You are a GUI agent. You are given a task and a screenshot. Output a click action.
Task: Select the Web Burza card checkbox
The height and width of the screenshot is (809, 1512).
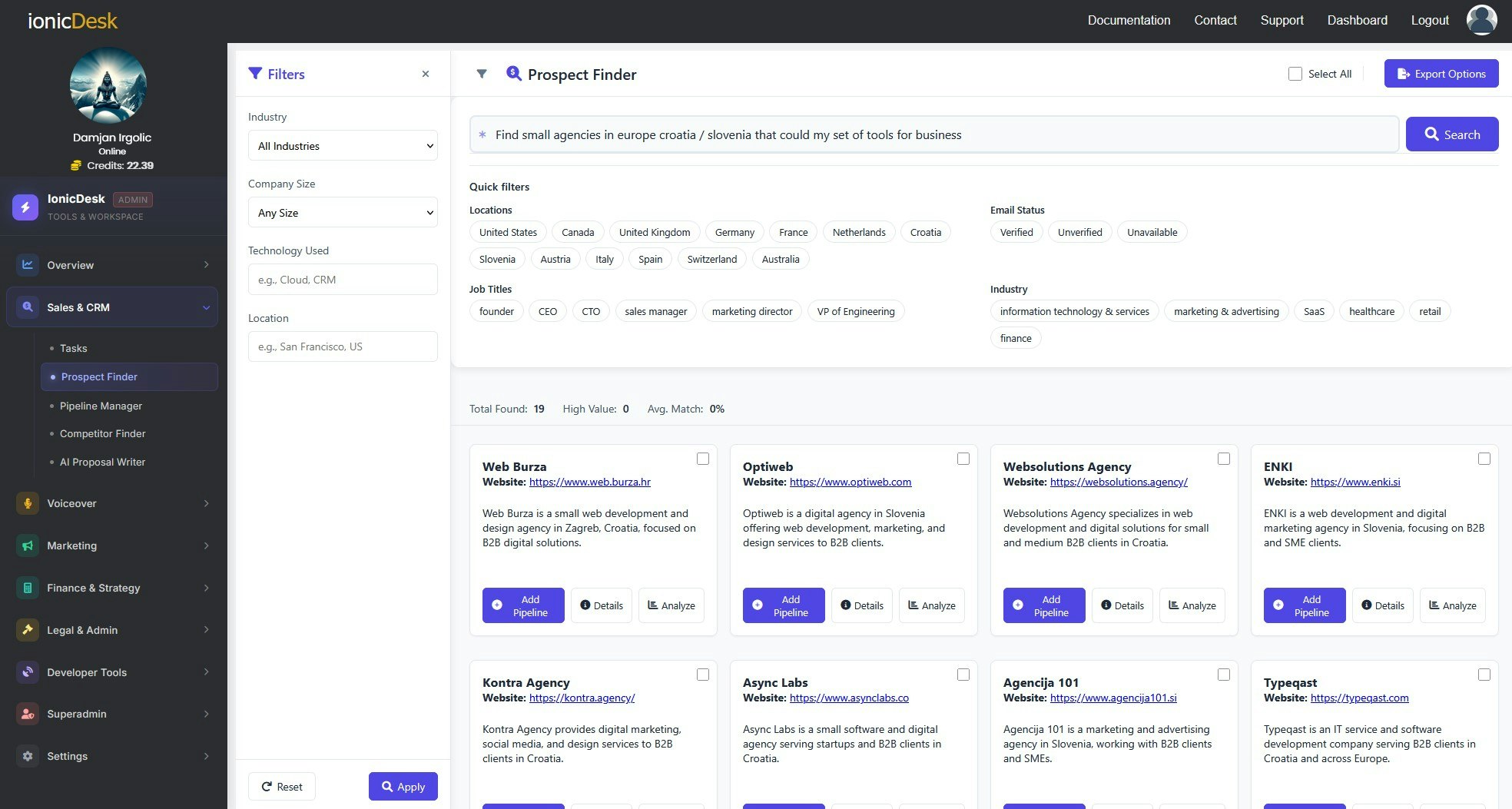(703, 459)
